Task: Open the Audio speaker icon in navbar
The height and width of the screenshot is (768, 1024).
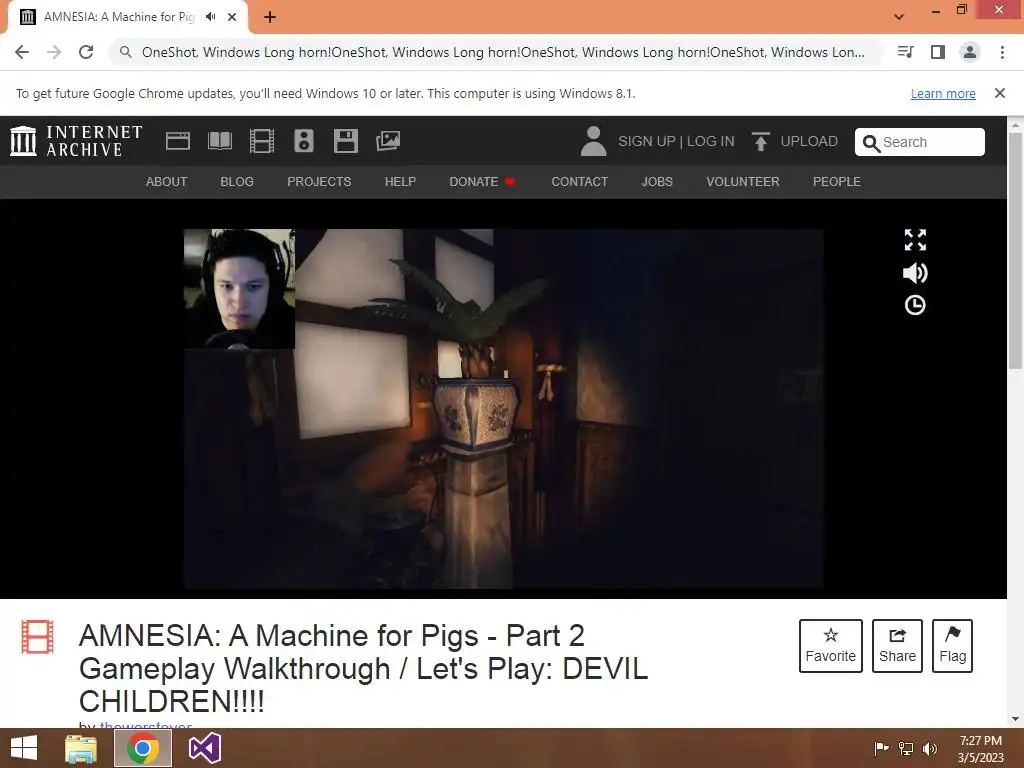Action: point(304,141)
